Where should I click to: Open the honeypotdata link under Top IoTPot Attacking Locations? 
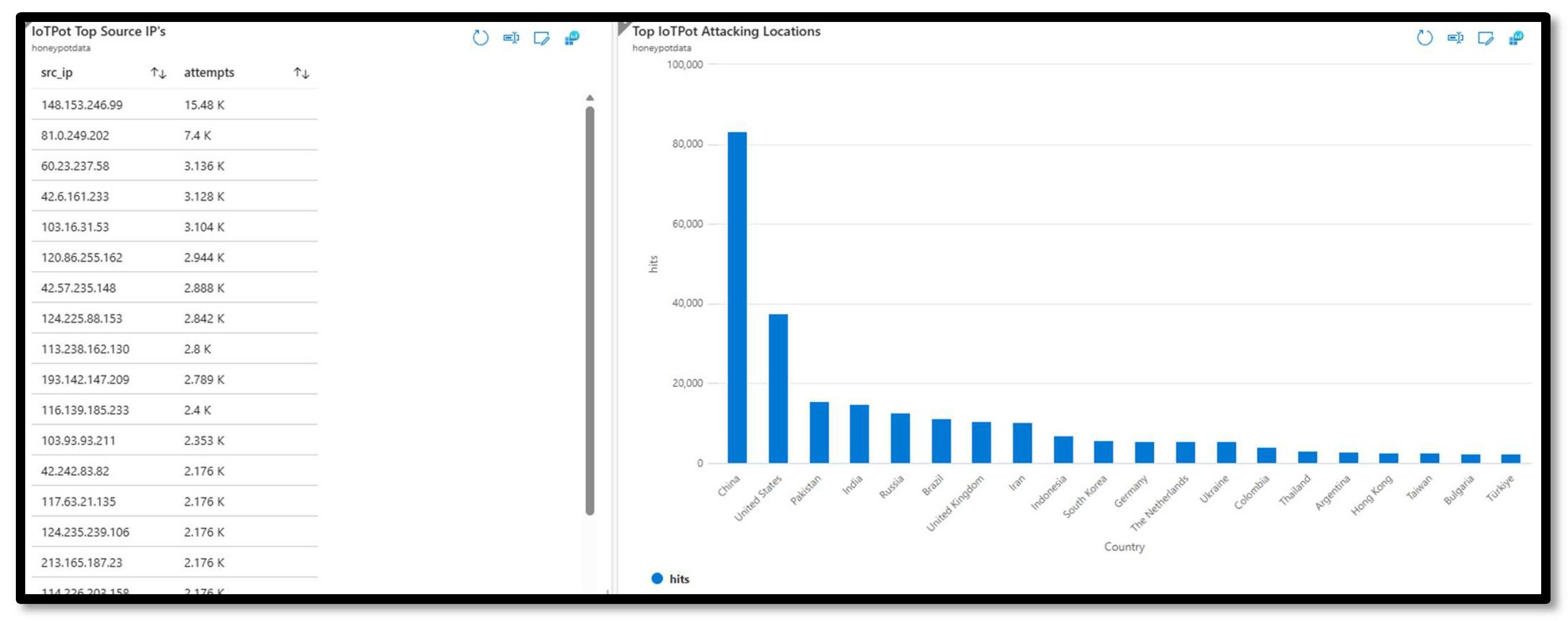pyautogui.click(x=662, y=48)
